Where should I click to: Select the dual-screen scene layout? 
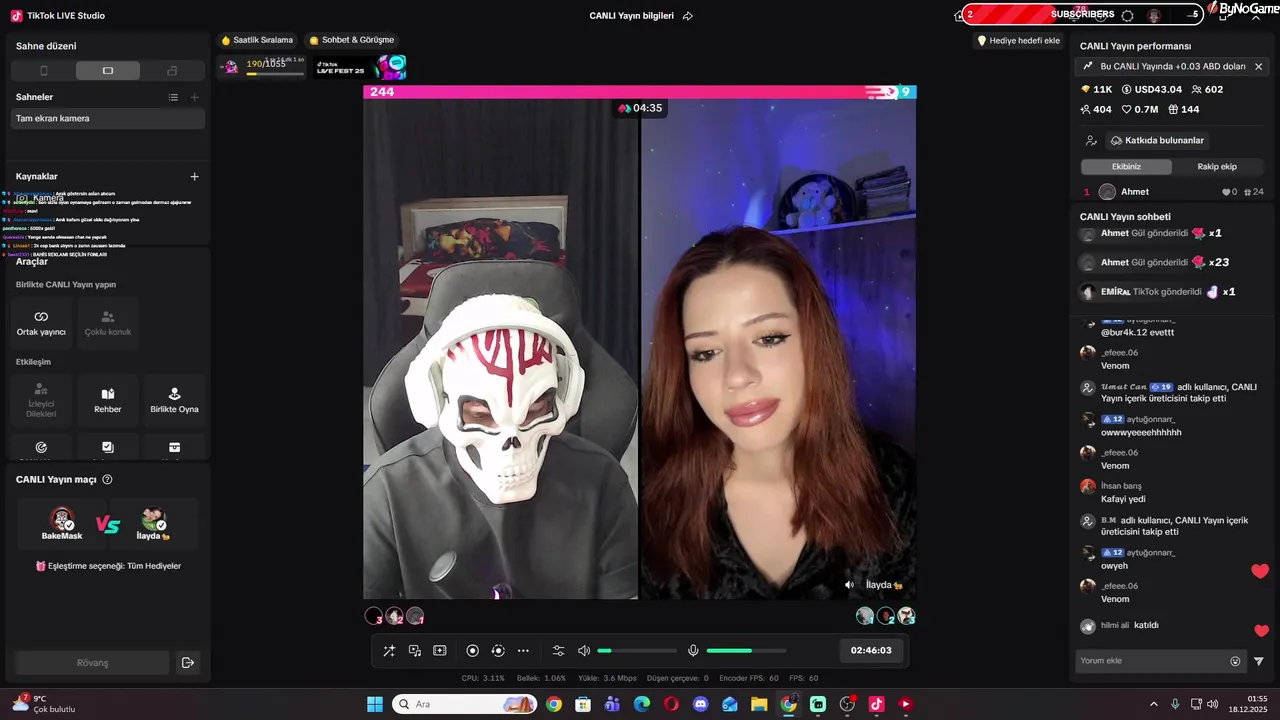point(172,71)
